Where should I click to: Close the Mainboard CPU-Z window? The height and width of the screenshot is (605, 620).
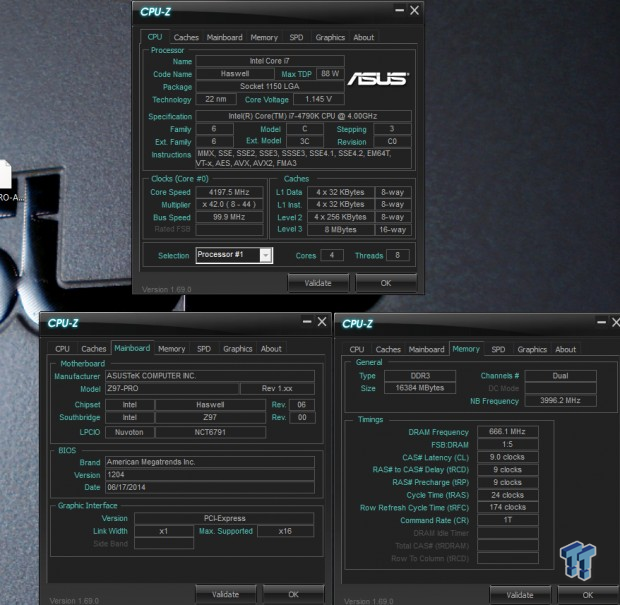pyautogui.click(x=322, y=321)
